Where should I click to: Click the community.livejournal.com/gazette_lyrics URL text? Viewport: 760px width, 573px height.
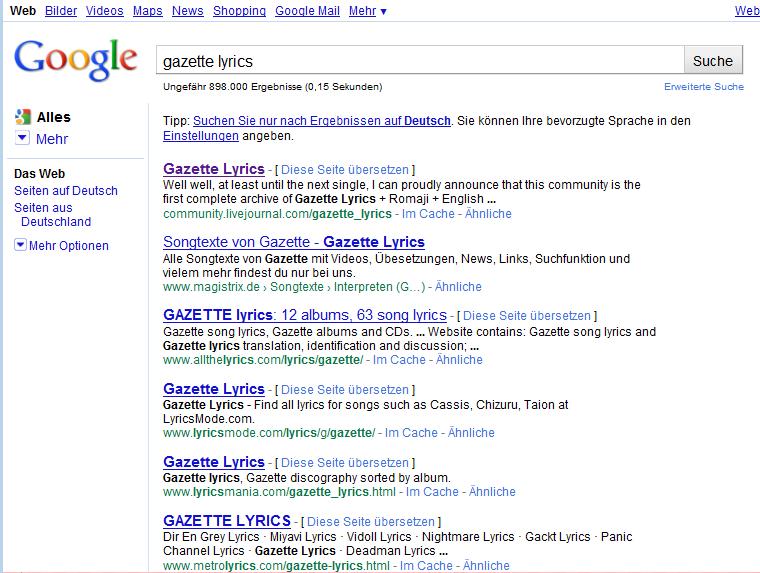[277, 214]
